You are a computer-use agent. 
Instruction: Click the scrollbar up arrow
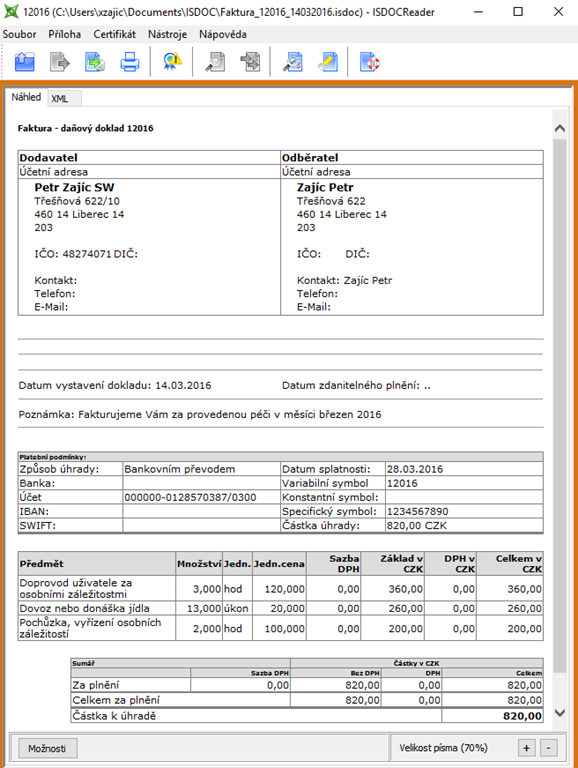pos(560,129)
